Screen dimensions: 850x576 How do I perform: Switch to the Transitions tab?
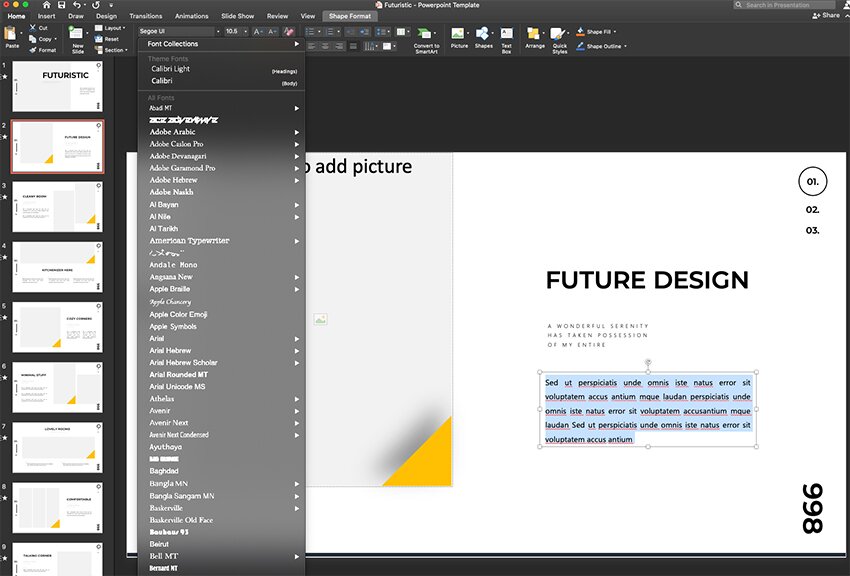pos(146,16)
